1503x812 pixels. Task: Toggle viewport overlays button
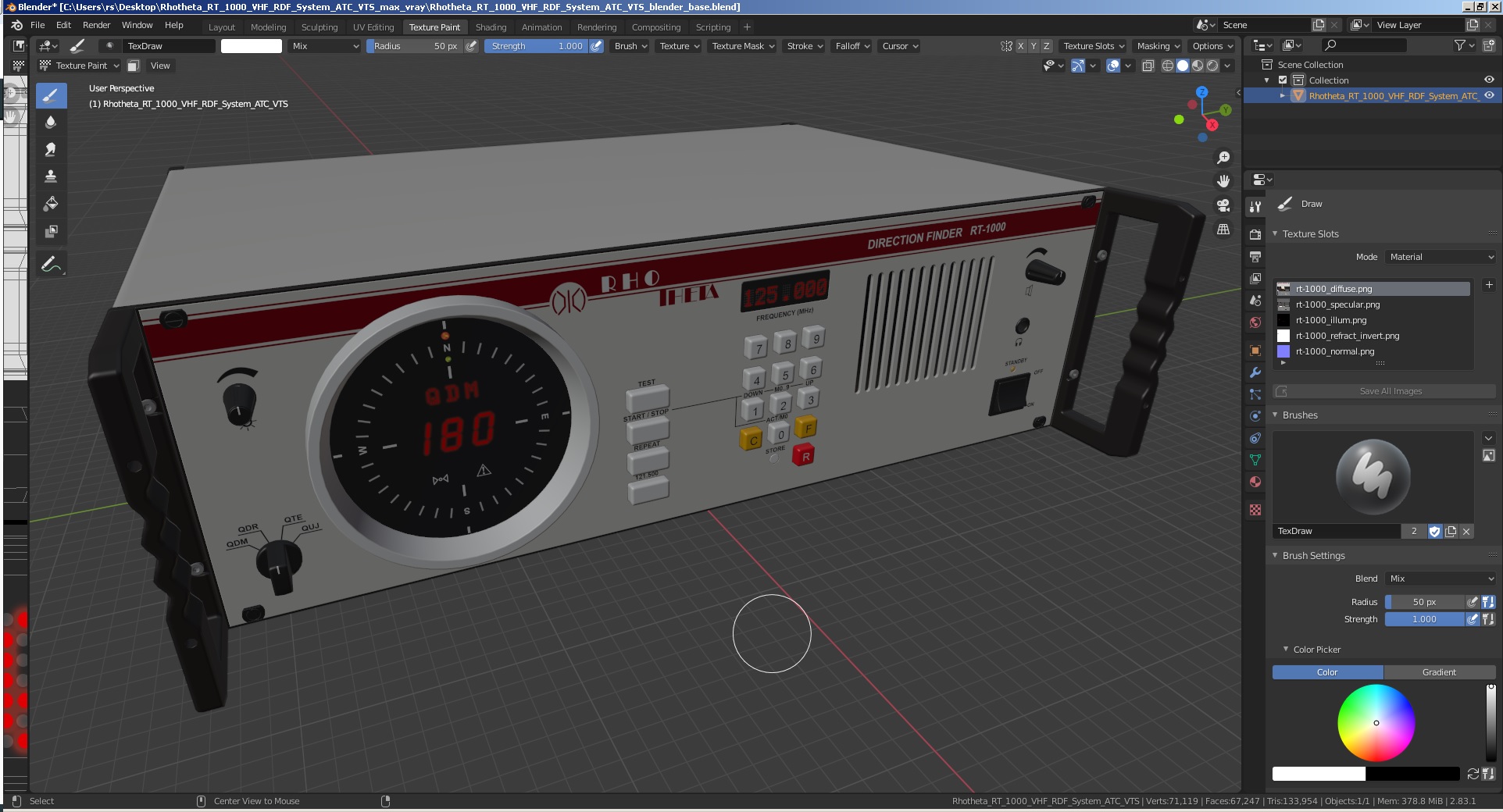coord(1113,66)
